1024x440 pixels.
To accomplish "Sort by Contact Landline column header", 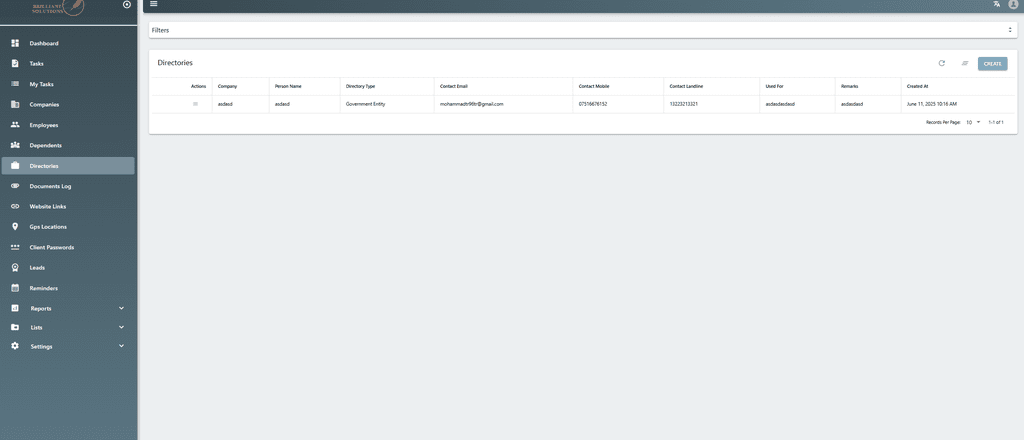I will coord(686,86).
